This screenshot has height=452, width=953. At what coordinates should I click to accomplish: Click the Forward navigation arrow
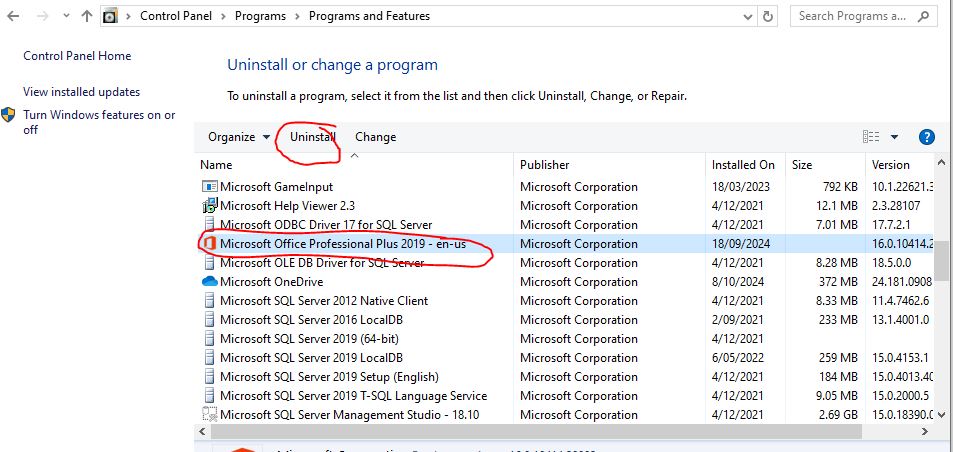(x=42, y=16)
